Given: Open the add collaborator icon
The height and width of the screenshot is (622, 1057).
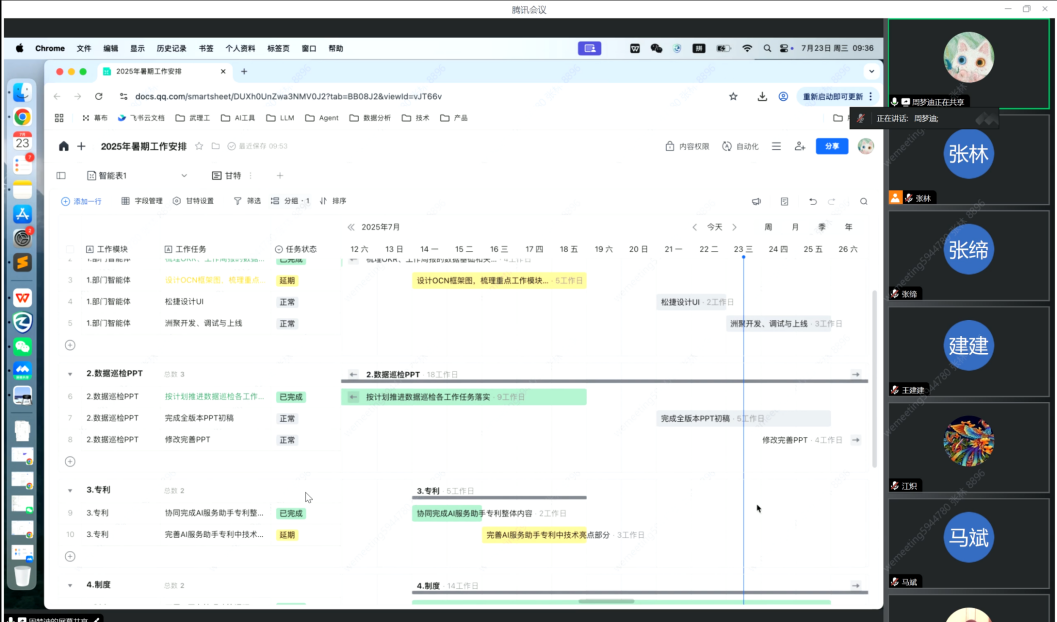Looking at the screenshot, I should (800, 146).
